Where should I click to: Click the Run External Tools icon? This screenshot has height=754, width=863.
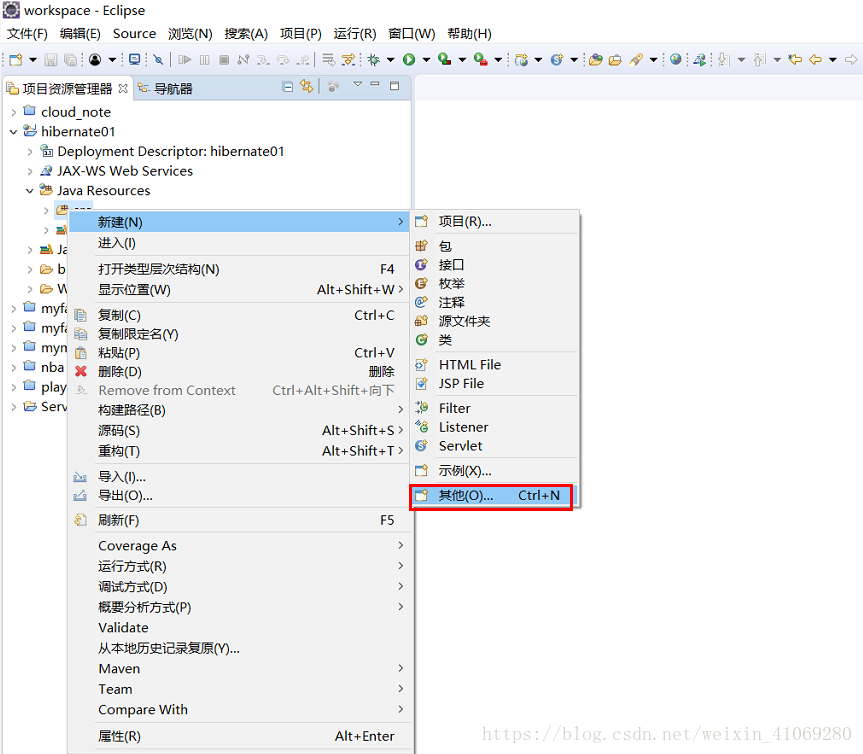coord(480,59)
